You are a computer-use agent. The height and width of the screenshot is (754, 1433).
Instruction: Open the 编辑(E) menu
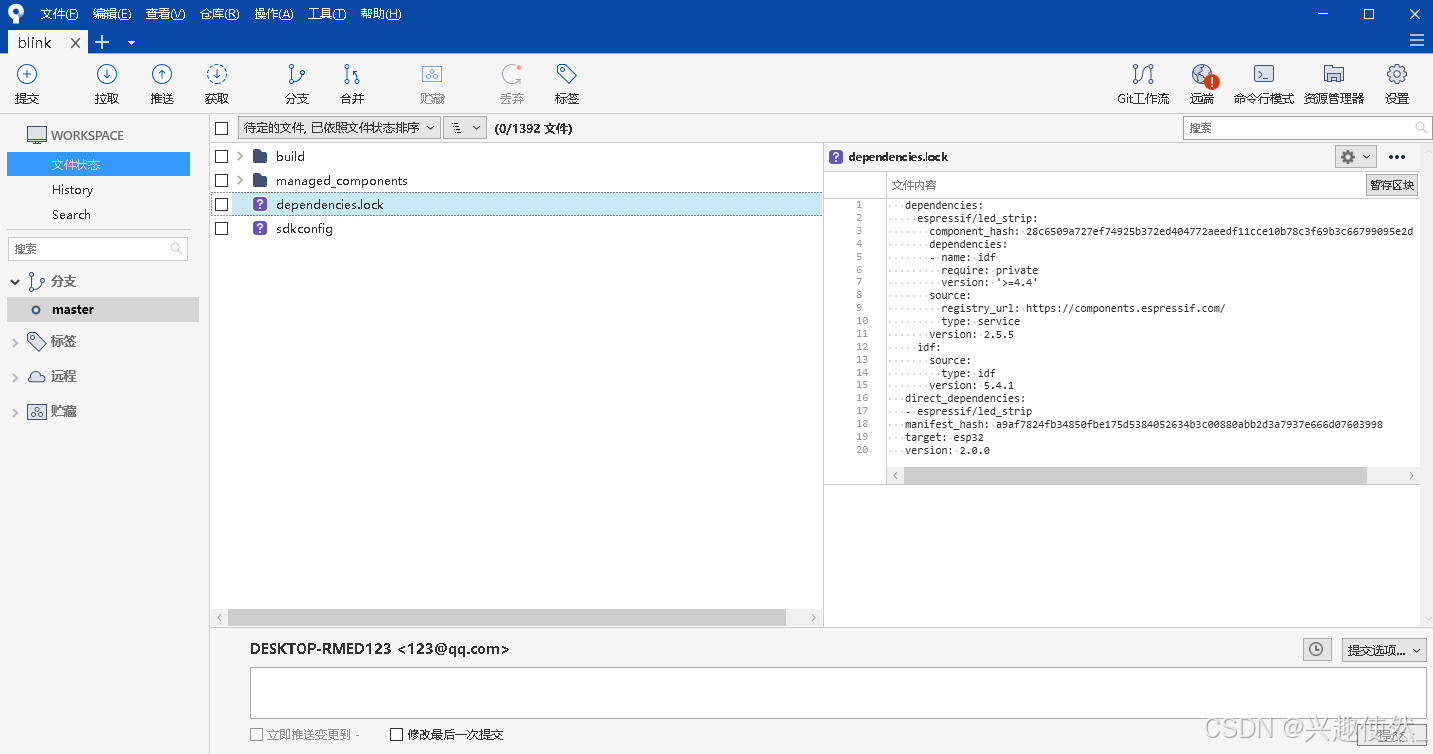111,14
